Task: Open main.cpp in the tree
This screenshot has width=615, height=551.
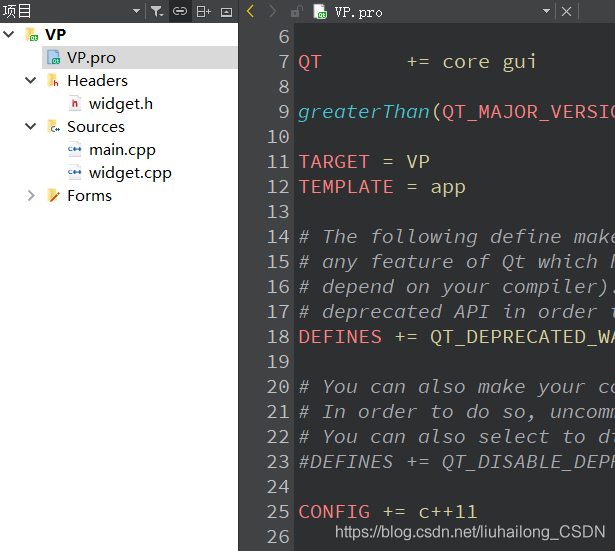Action: 122,150
